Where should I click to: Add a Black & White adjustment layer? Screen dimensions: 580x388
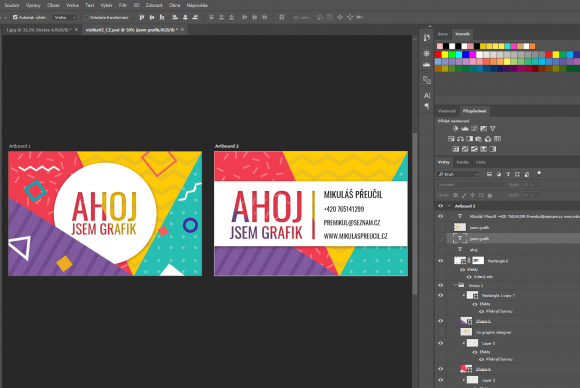click(469, 139)
